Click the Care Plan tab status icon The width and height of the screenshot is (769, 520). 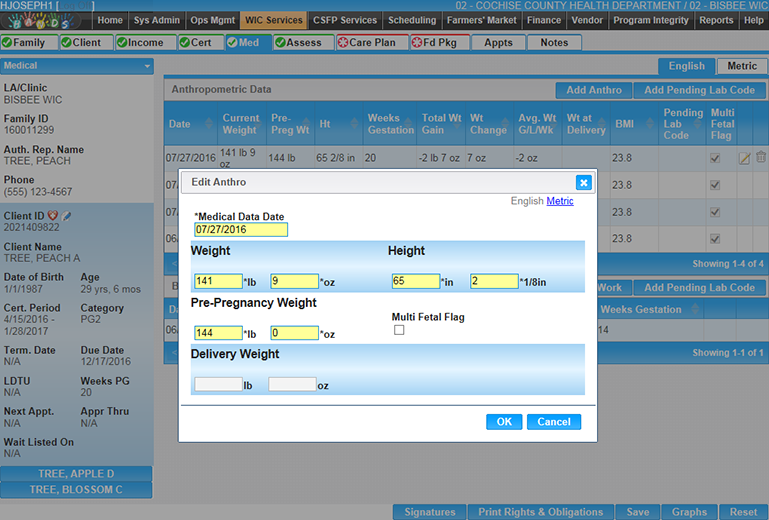[x=342, y=43]
